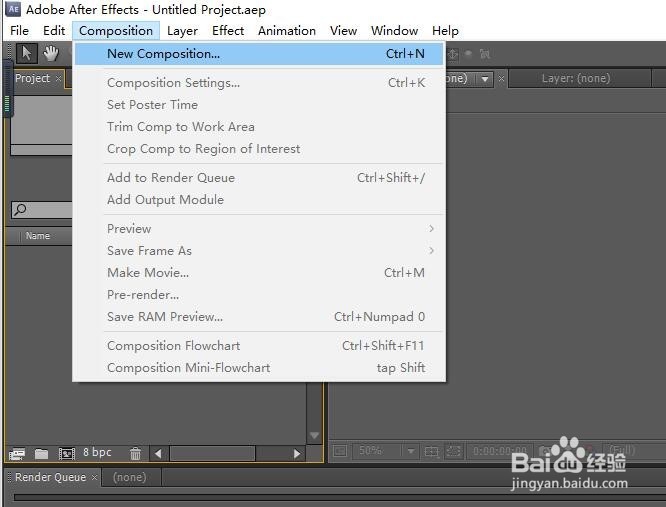Create a new folder in Project panel
Screen dimensions: 666x507
tap(41, 454)
